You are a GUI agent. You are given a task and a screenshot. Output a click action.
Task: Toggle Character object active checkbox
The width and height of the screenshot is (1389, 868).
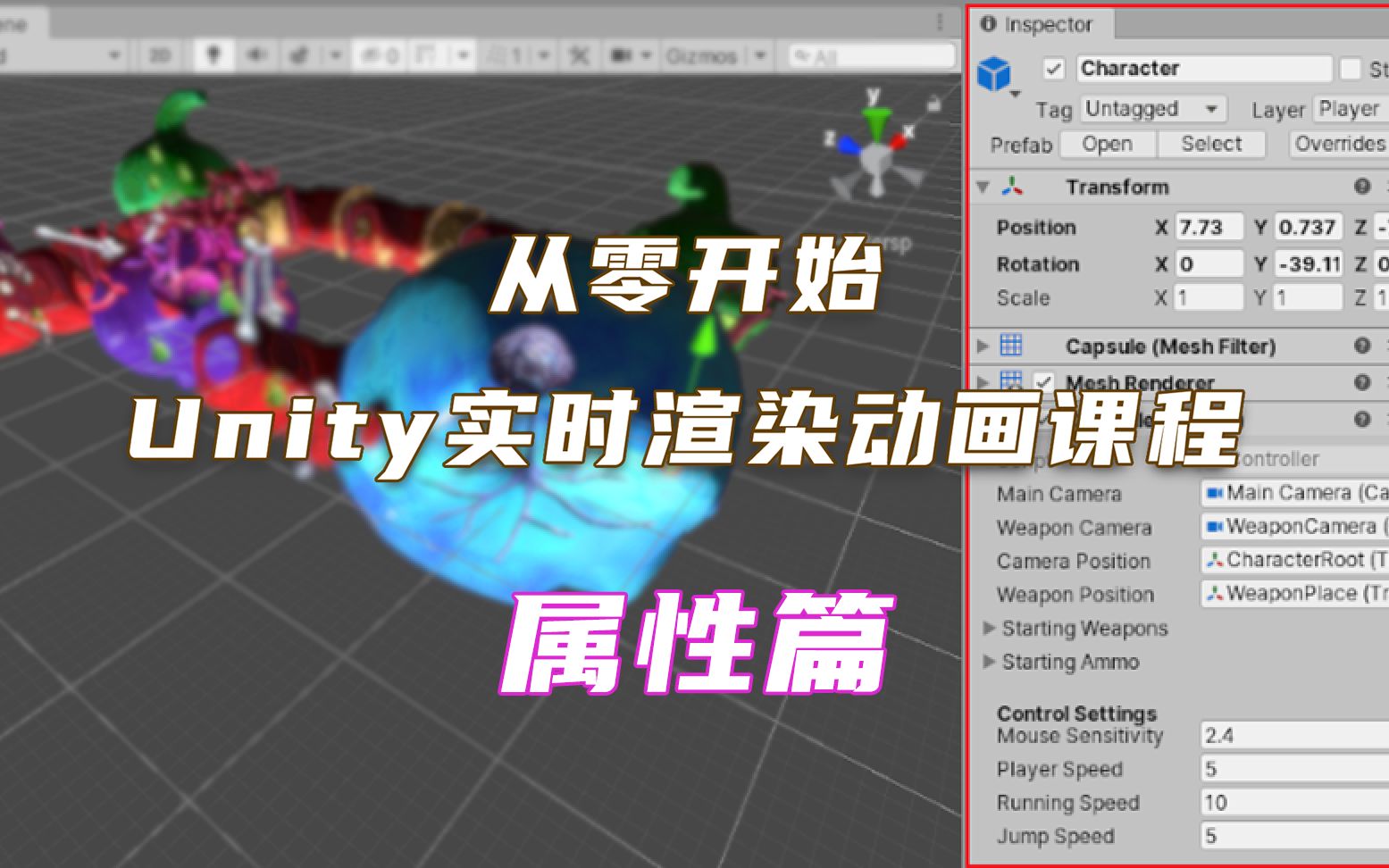[1054, 69]
